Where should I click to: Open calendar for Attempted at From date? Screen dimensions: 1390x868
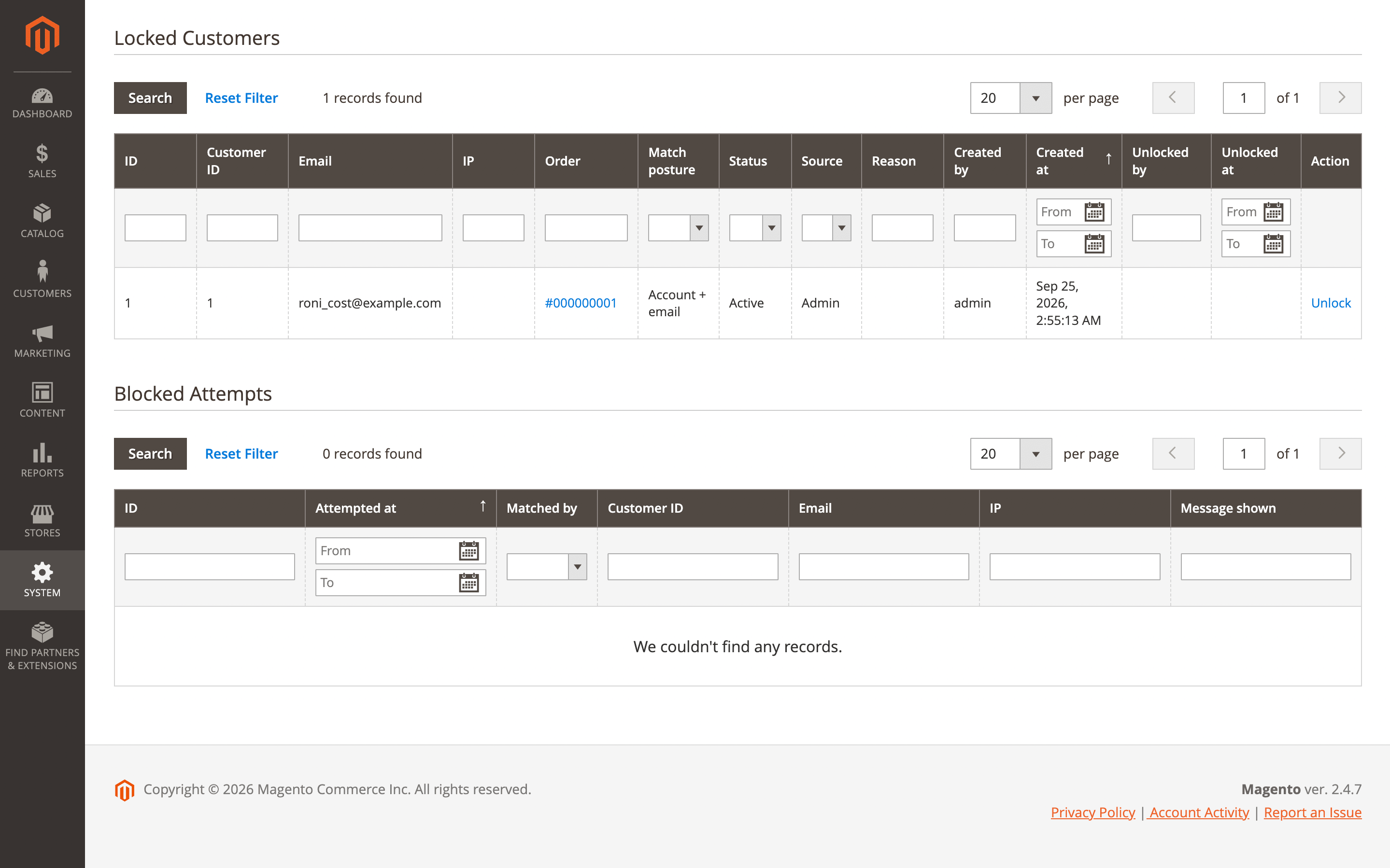tap(468, 550)
